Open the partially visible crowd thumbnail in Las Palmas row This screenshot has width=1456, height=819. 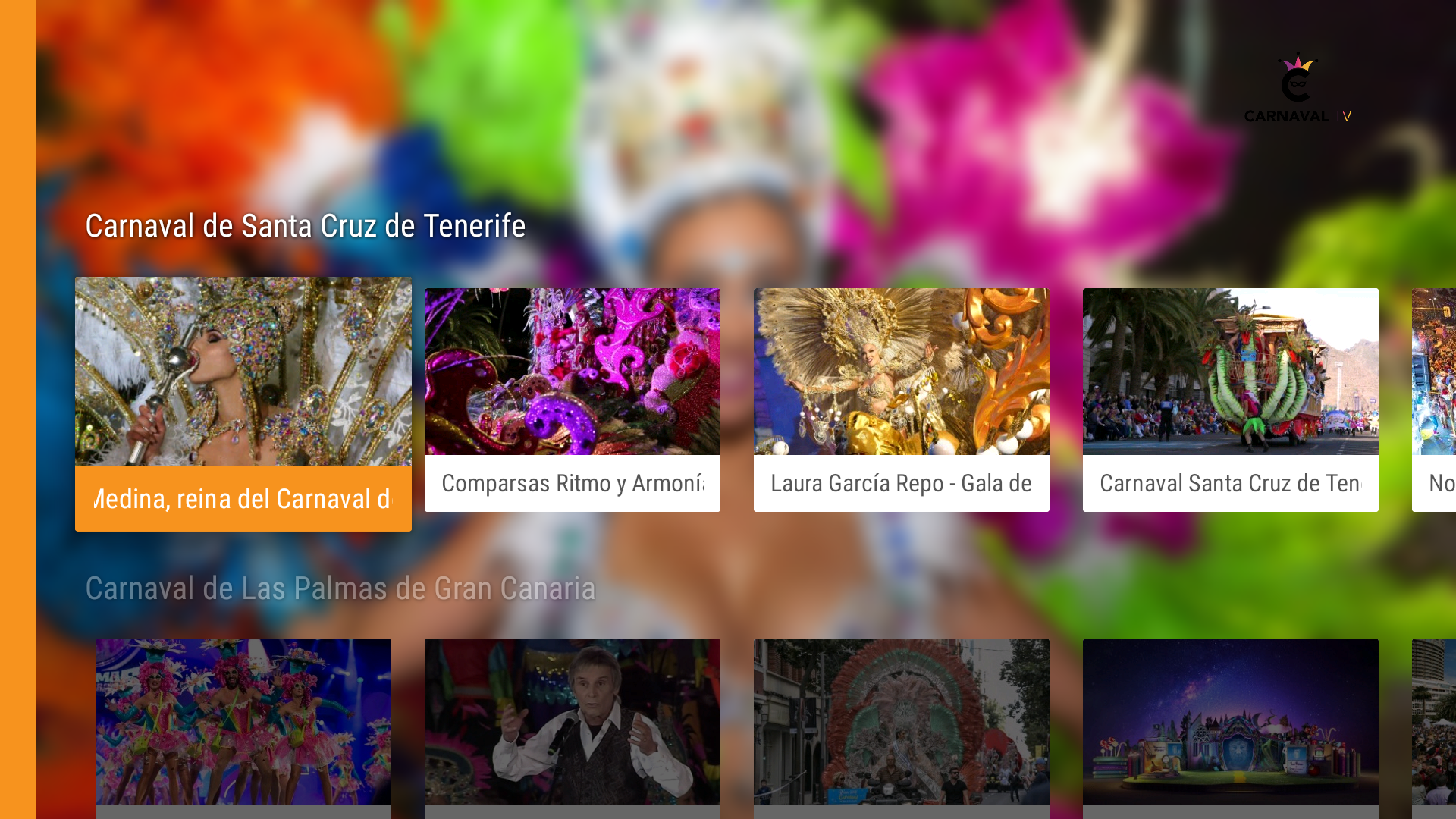pos(1434,722)
